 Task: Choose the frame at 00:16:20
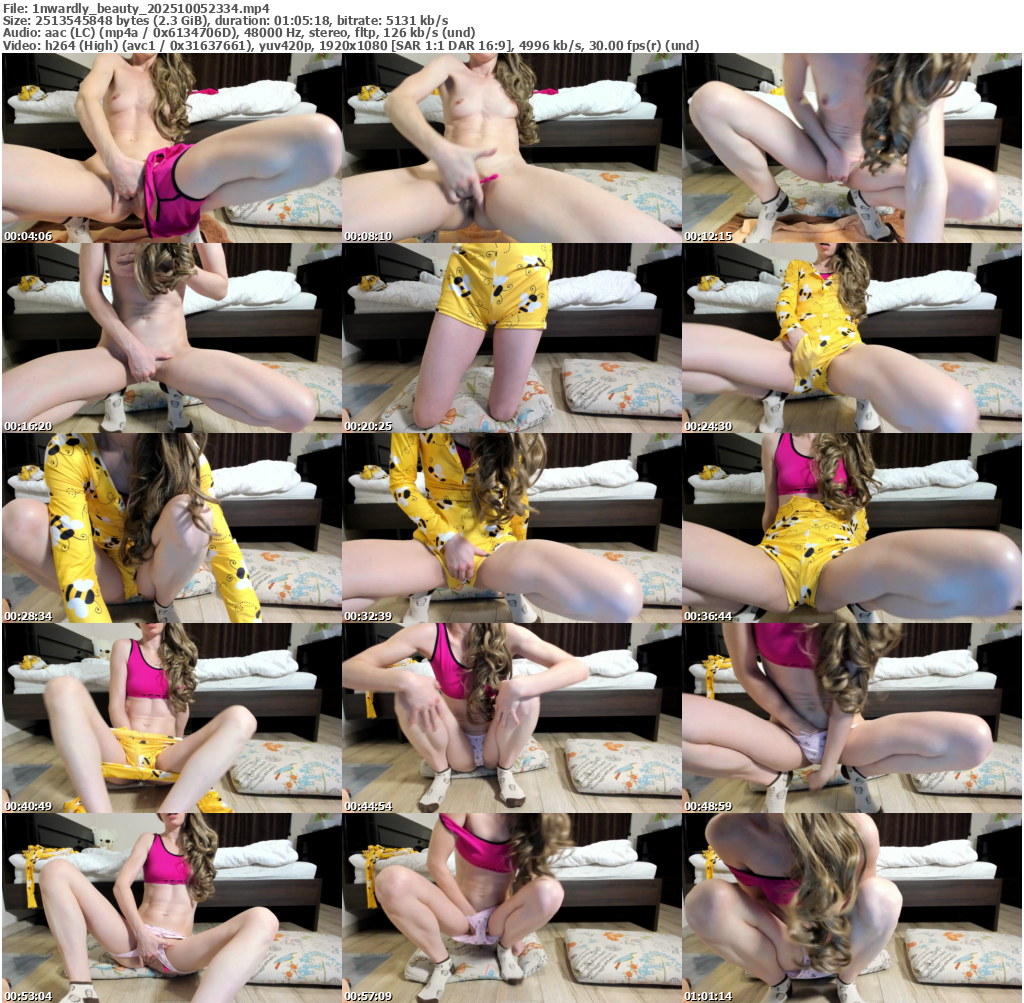click(x=172, y=338)
